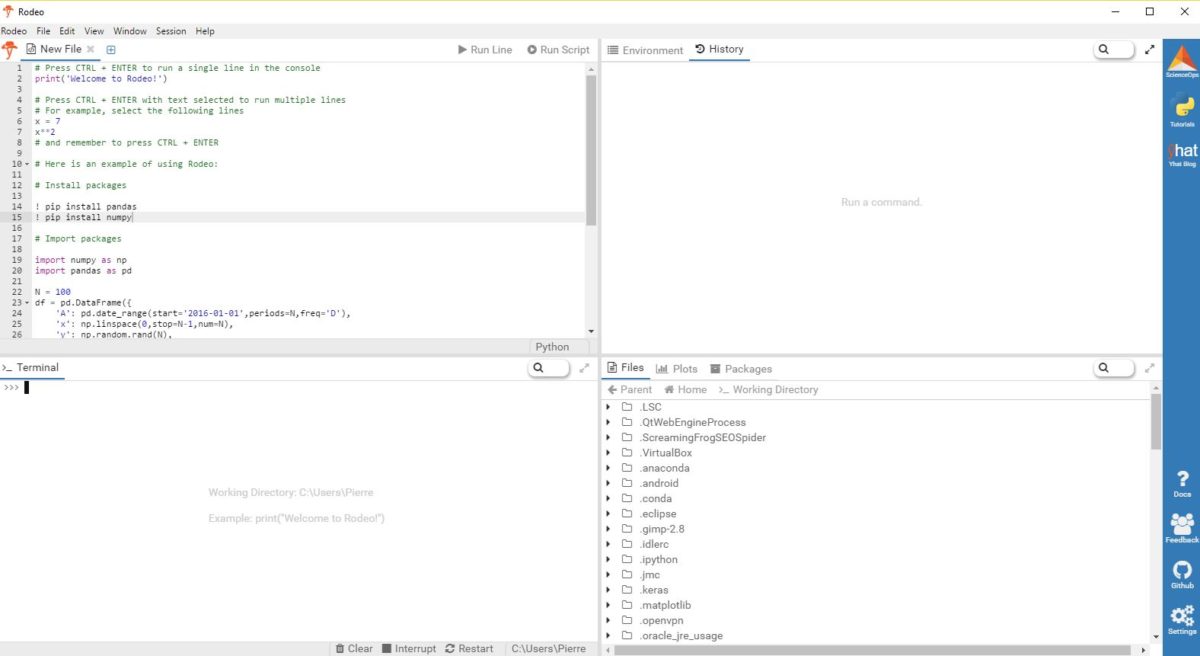Open the Github icon in sidebar
The height and width of the screenshot is (656, 1200).
1181,575
